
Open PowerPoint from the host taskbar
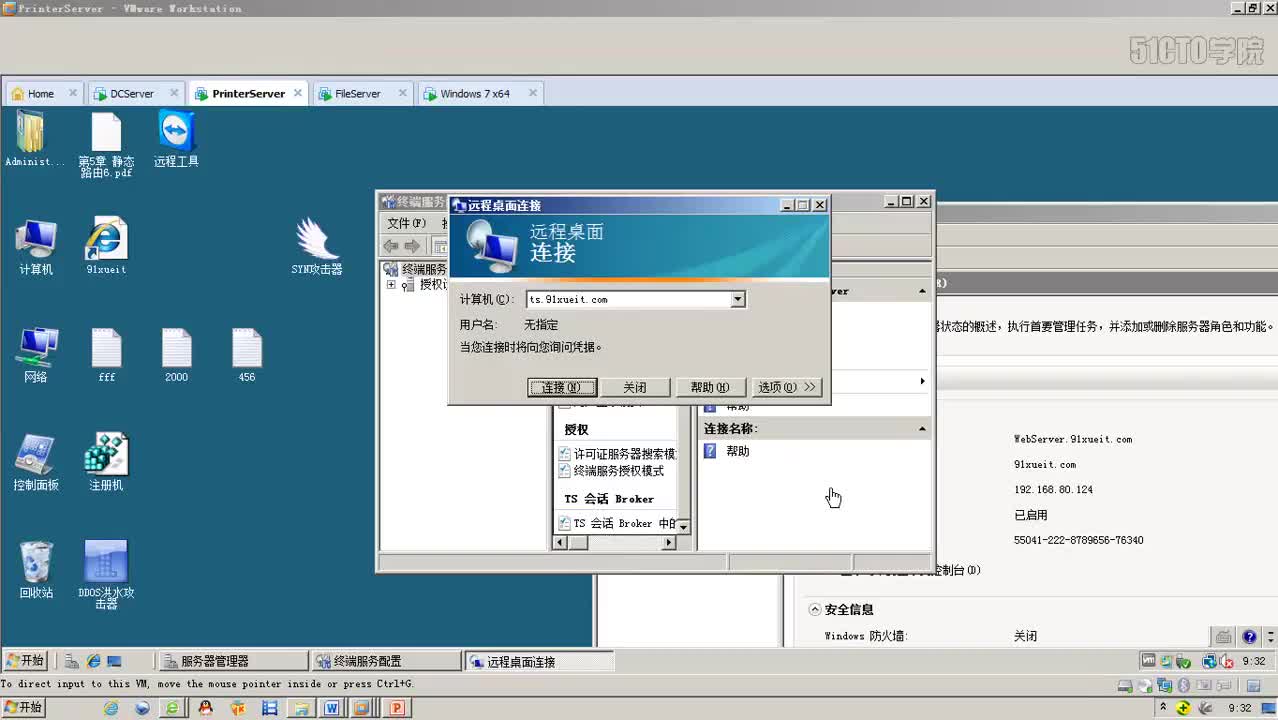point(396,708)
